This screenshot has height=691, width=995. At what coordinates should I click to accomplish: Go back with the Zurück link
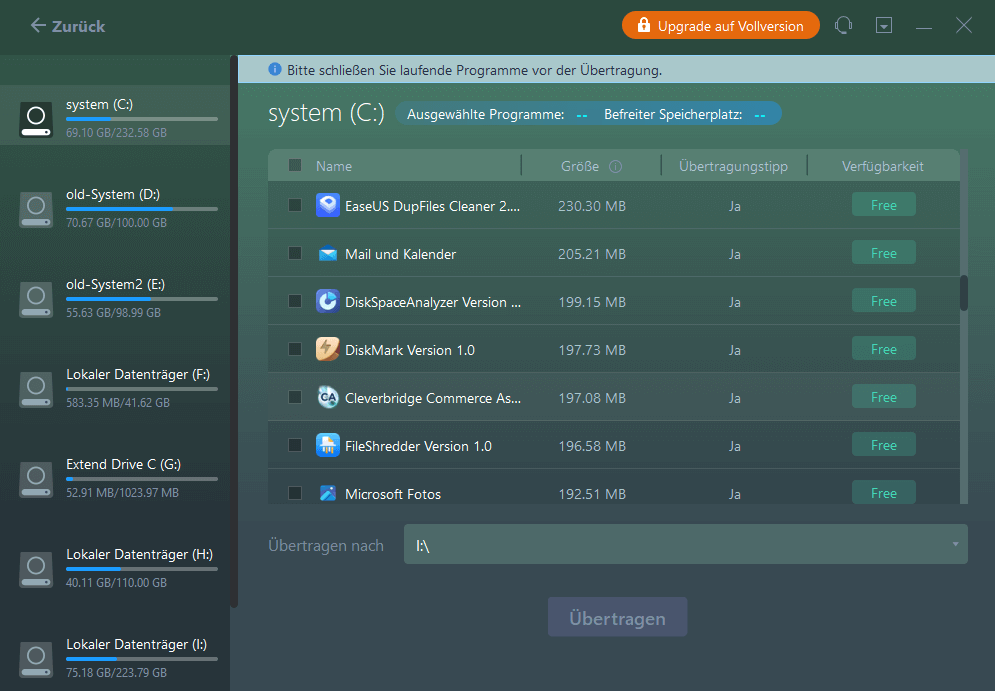[68, 26]
